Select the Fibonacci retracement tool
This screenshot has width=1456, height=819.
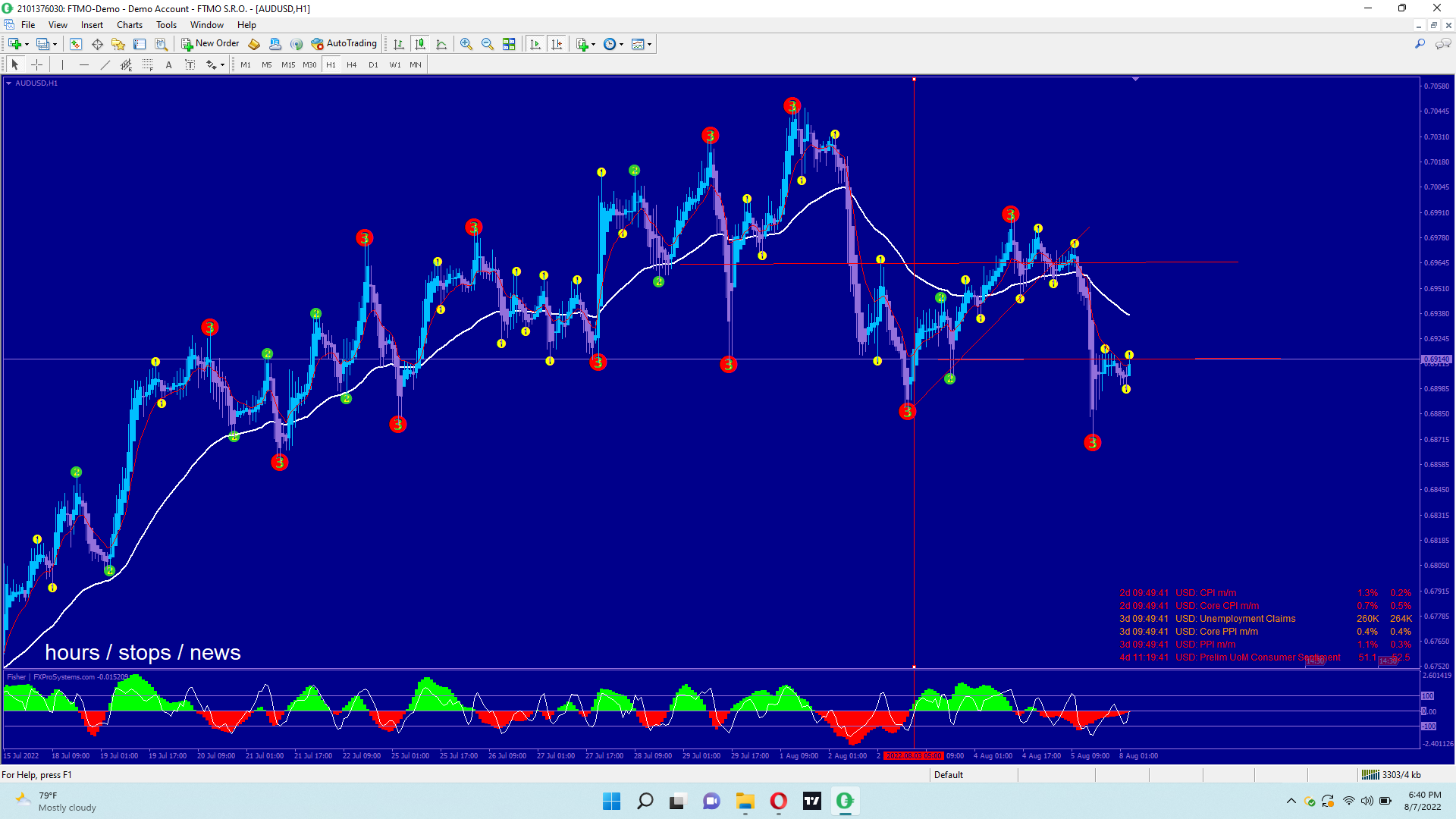point(148,65)
